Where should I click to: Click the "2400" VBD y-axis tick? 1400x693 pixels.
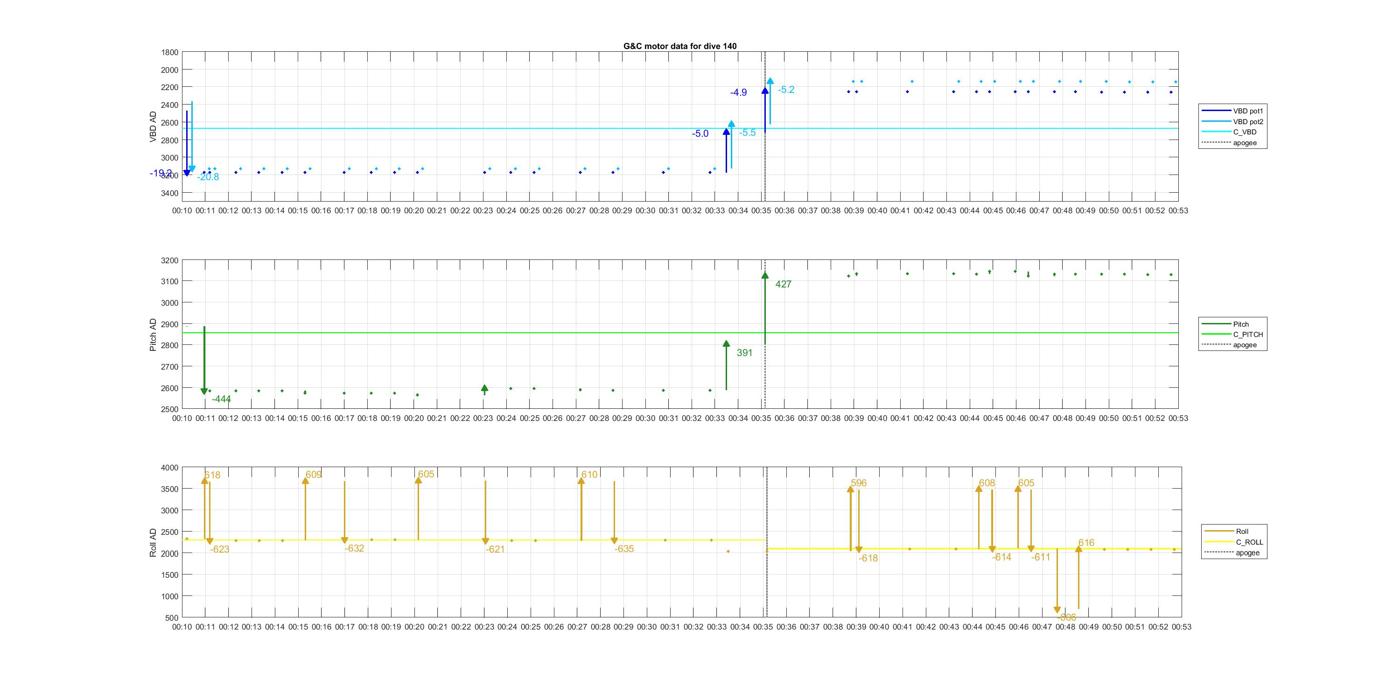pyautogui.click(x=170, y=105)
